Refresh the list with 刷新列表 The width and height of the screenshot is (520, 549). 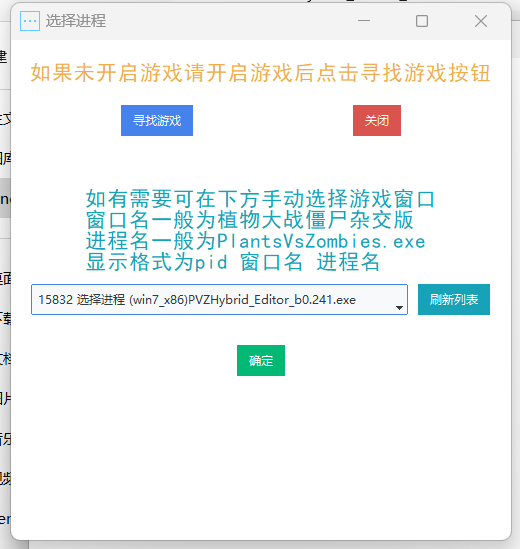pyautogui.click(x=454, y=299)
